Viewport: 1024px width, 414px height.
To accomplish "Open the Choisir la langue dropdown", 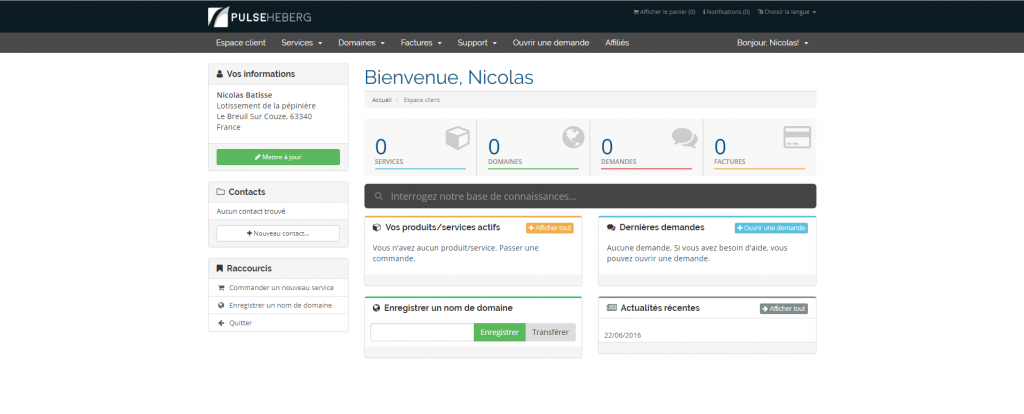I will point(787,12).
